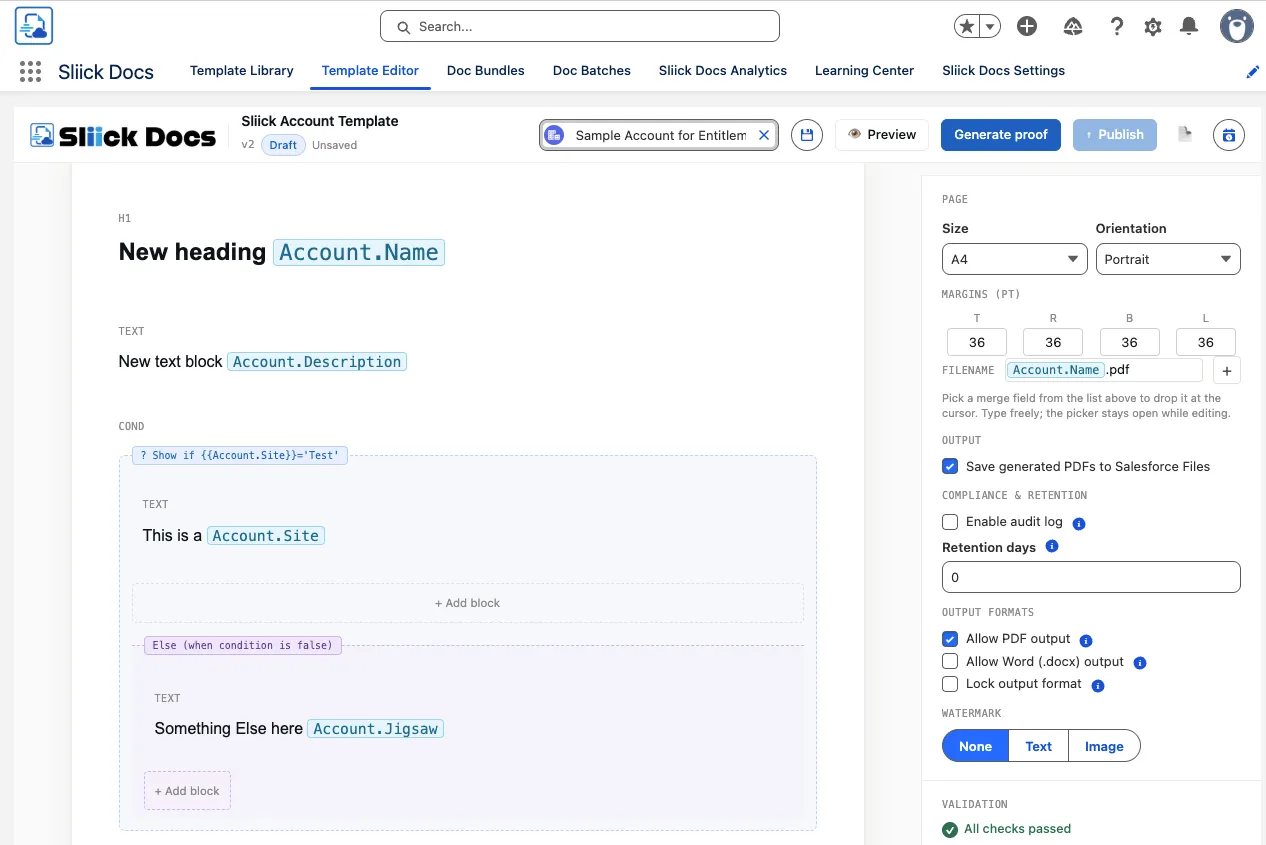Open Sliick Docs Analytics tab
Viewport: 1266px width, 845px height.
pos(723,71)
